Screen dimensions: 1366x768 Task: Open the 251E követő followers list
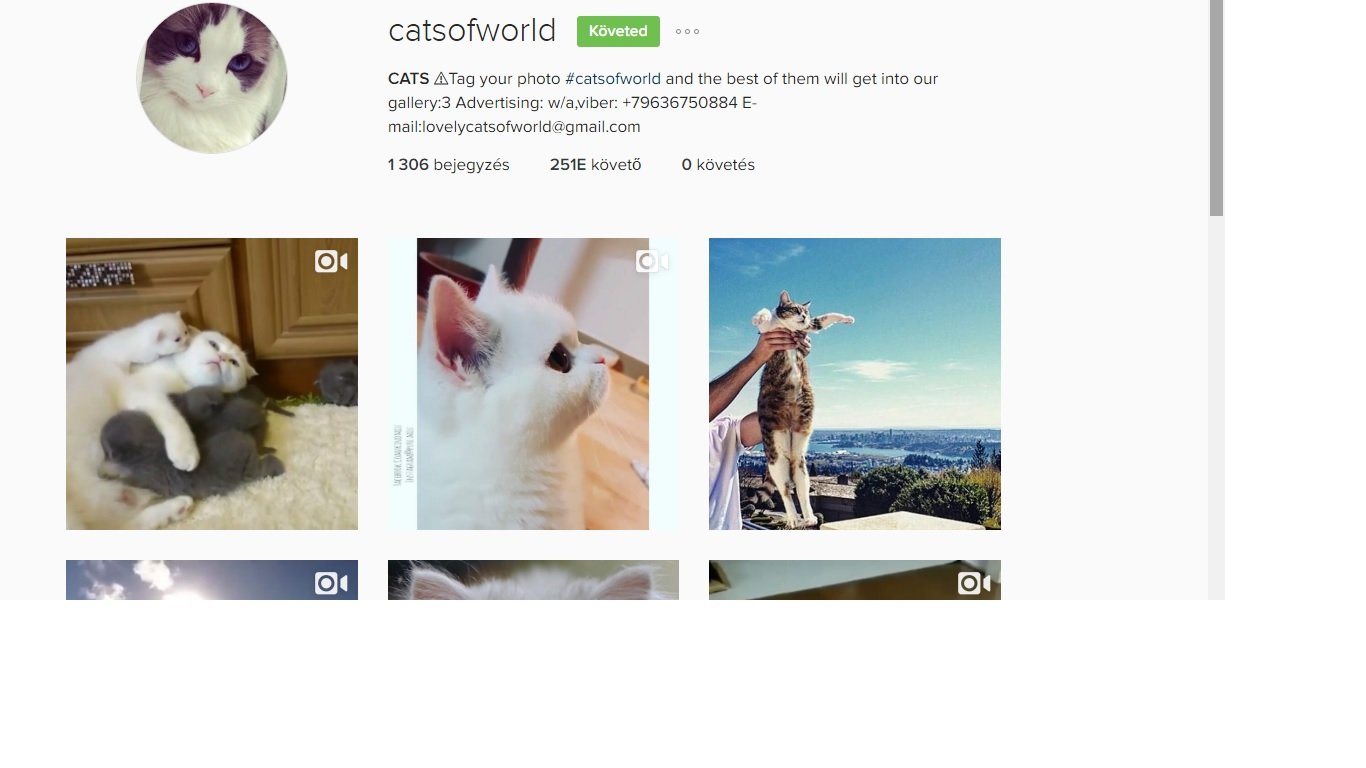tap(596, 165)
